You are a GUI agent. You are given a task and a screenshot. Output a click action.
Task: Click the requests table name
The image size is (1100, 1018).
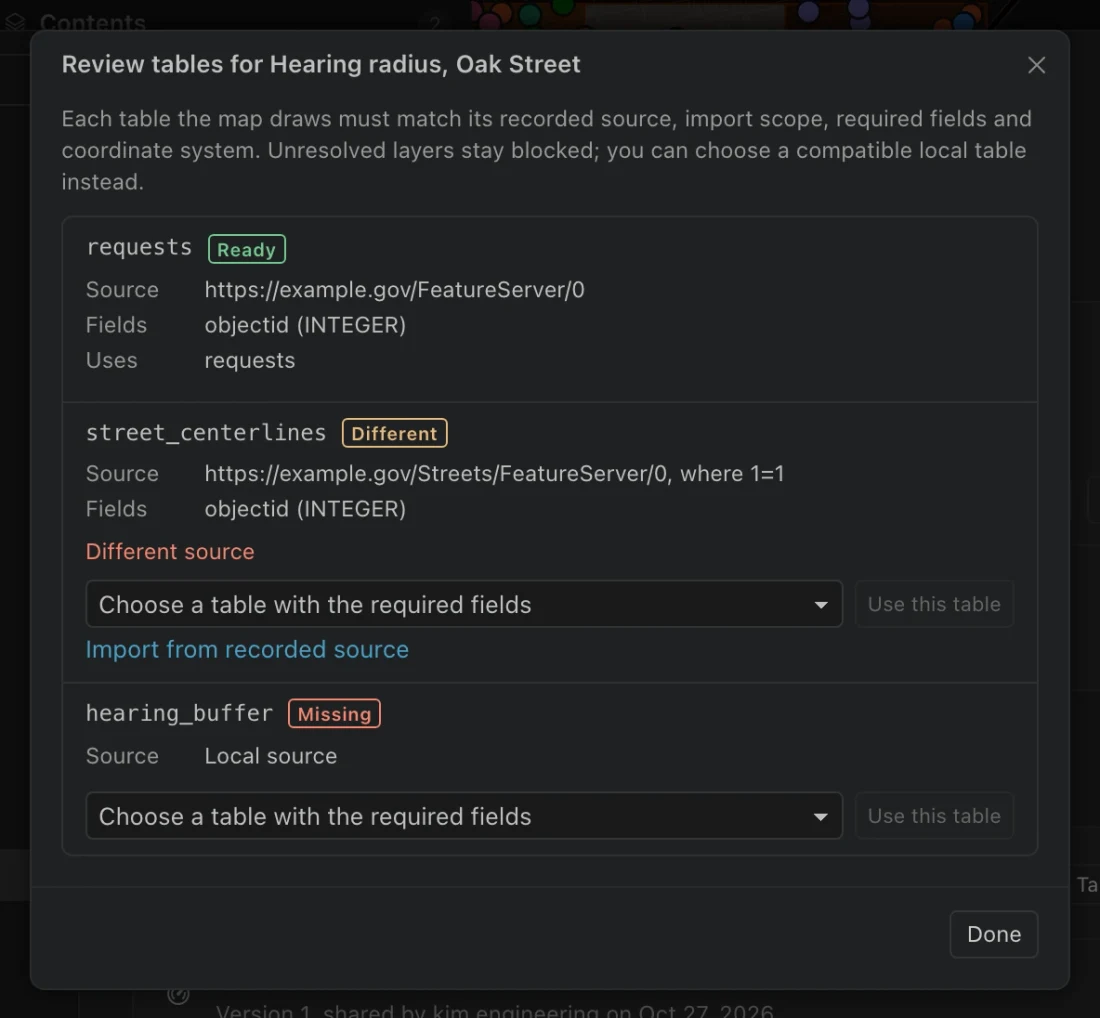coord(139,248)
